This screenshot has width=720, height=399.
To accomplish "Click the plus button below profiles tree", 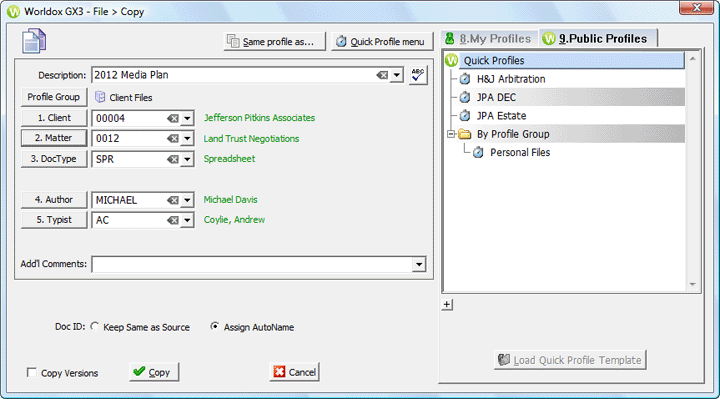I will tap(447, 304).
